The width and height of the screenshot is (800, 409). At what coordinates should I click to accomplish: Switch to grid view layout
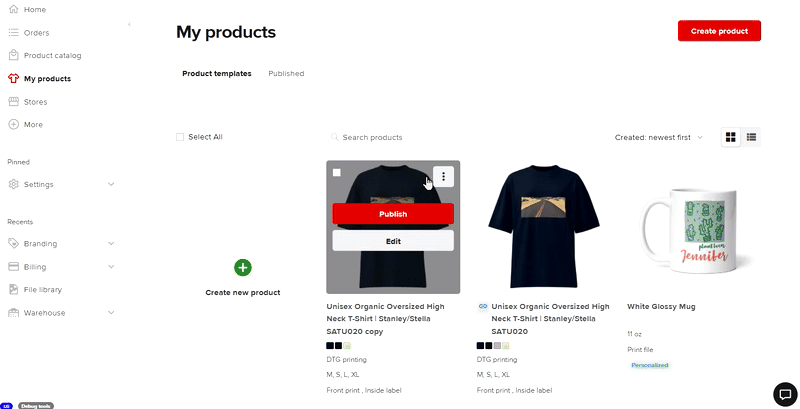731,137
